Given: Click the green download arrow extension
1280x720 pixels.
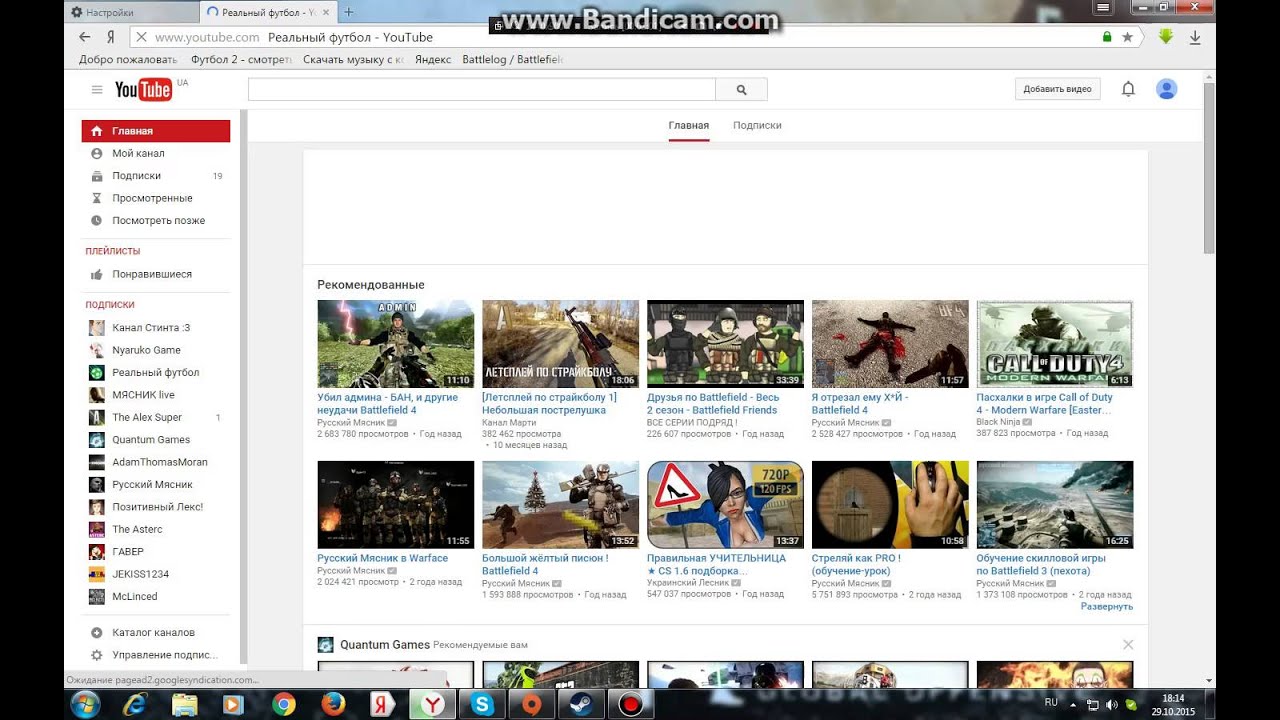Looking at the screenshot, I should click(x=1165, y=37).
